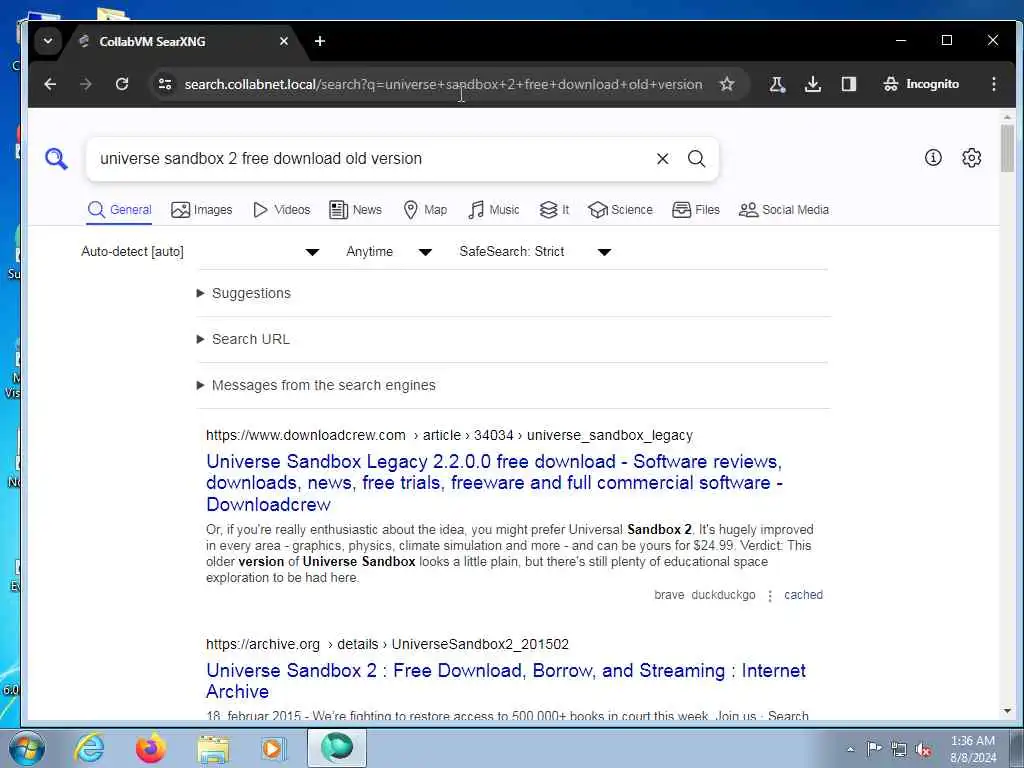Switch to Map search category
Screen dimensions: 1024x768
(425, 210)
